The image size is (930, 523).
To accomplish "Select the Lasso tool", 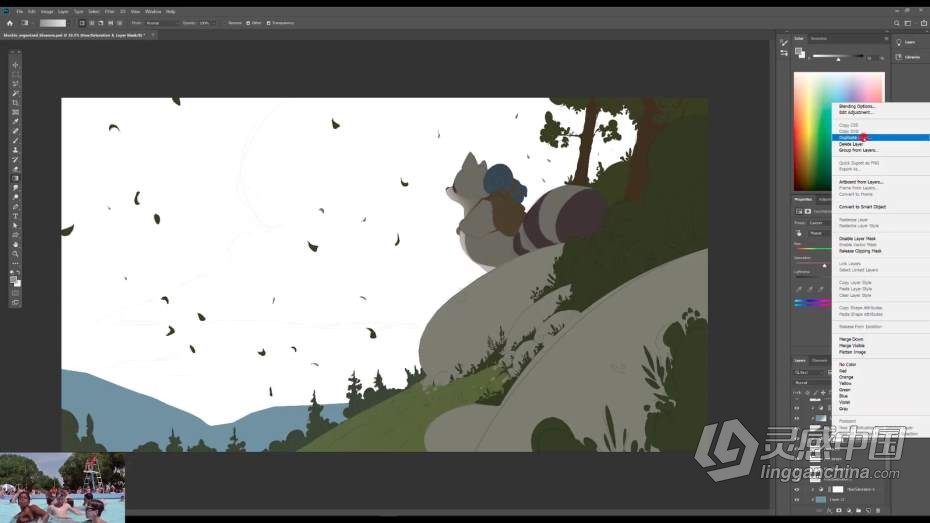I will pos(15,84).
